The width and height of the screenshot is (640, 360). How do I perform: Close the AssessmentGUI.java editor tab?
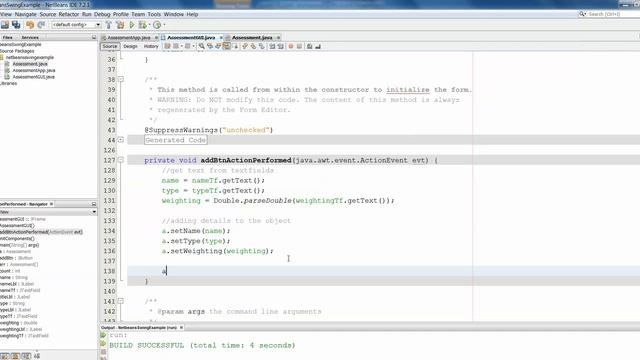point(221,38)
